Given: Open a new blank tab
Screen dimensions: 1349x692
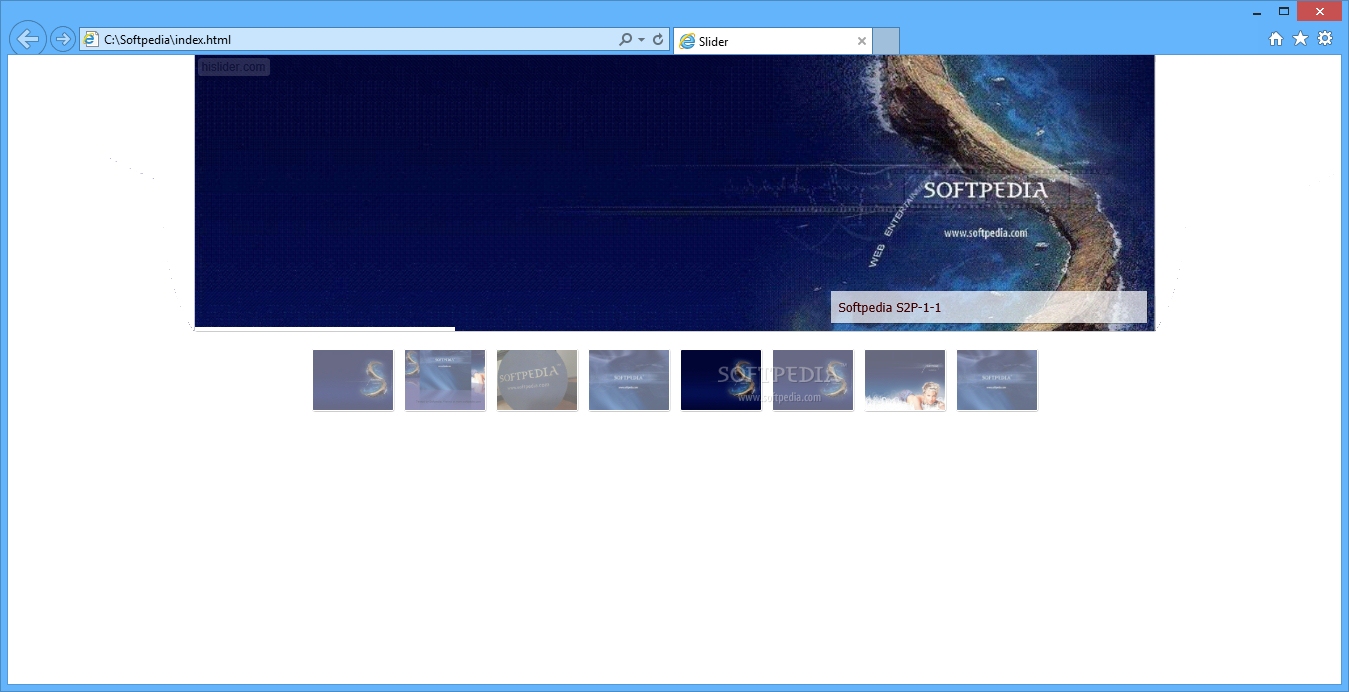Looking at the screenshot, I should click(886, 41).
